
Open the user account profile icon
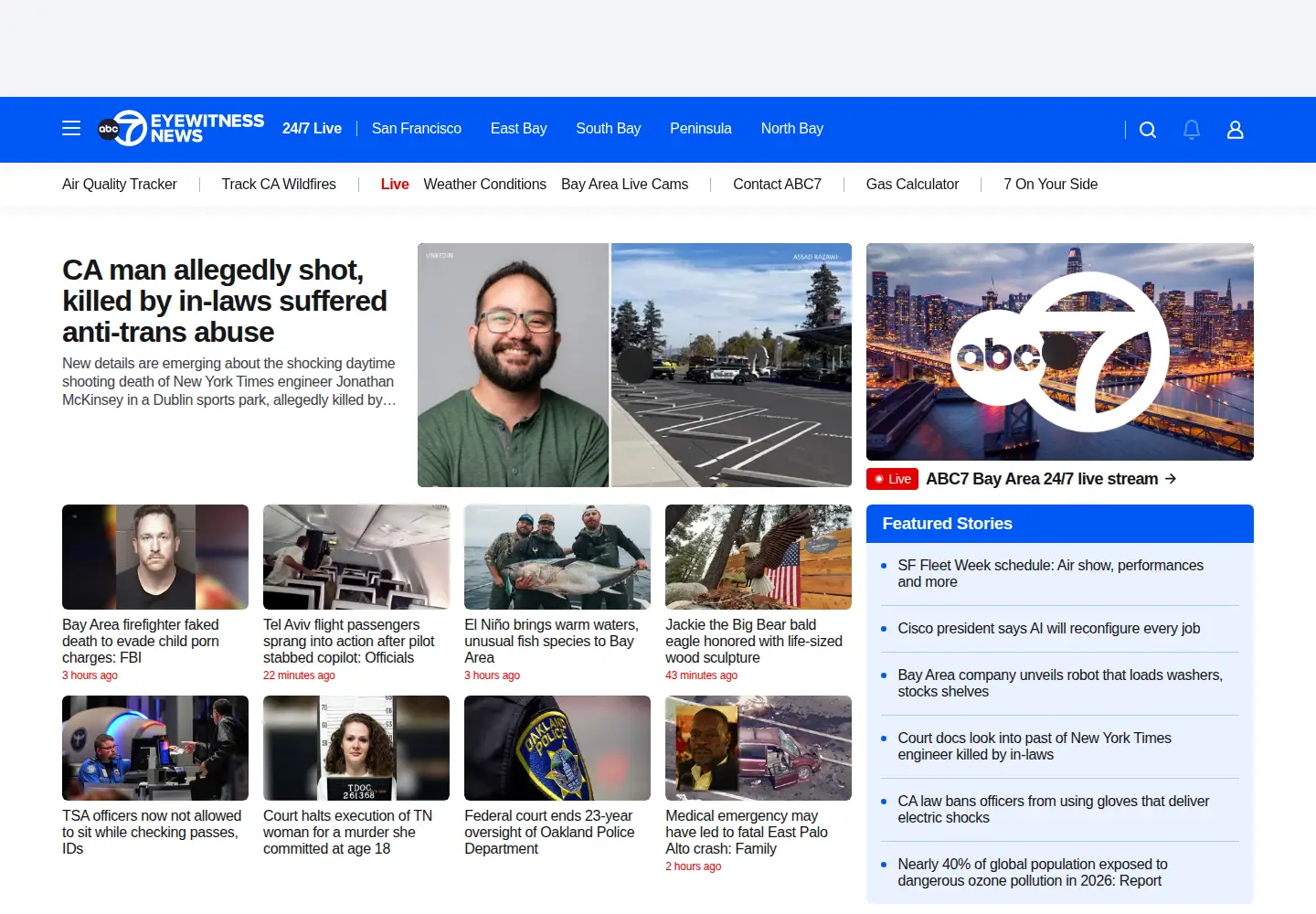1236,130
